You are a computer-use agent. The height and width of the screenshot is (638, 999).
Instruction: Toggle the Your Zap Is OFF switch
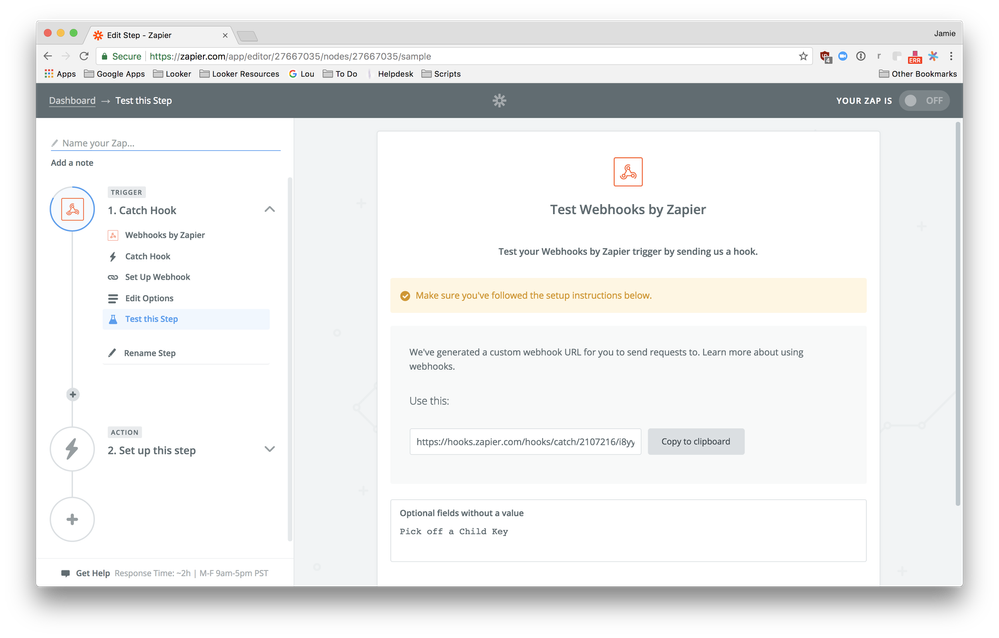point(924,101)
